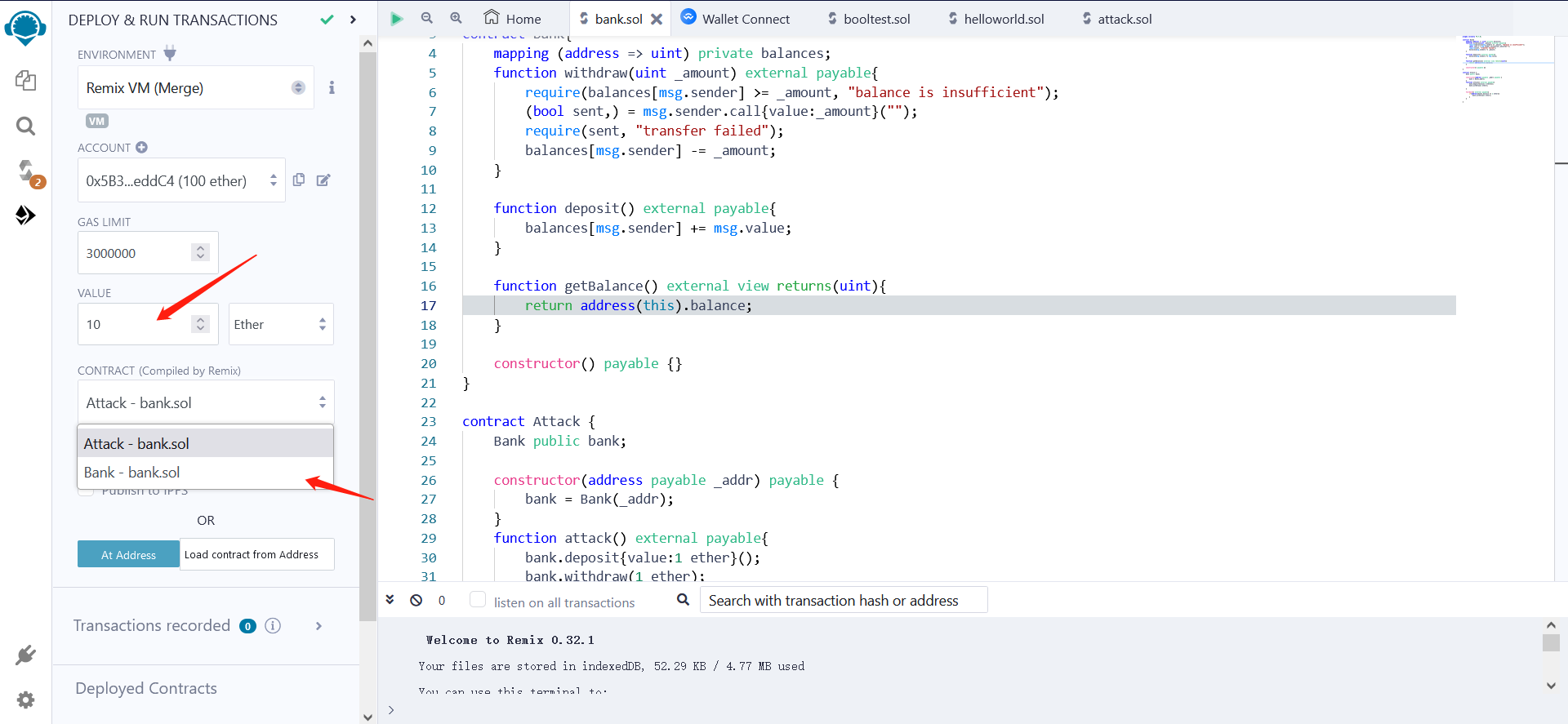Image resolution: width=1568 pixels, height=724 pixels.
Task: Click the terminal prompt chevron
Action: pyautogui.click(x=391, y=709)
